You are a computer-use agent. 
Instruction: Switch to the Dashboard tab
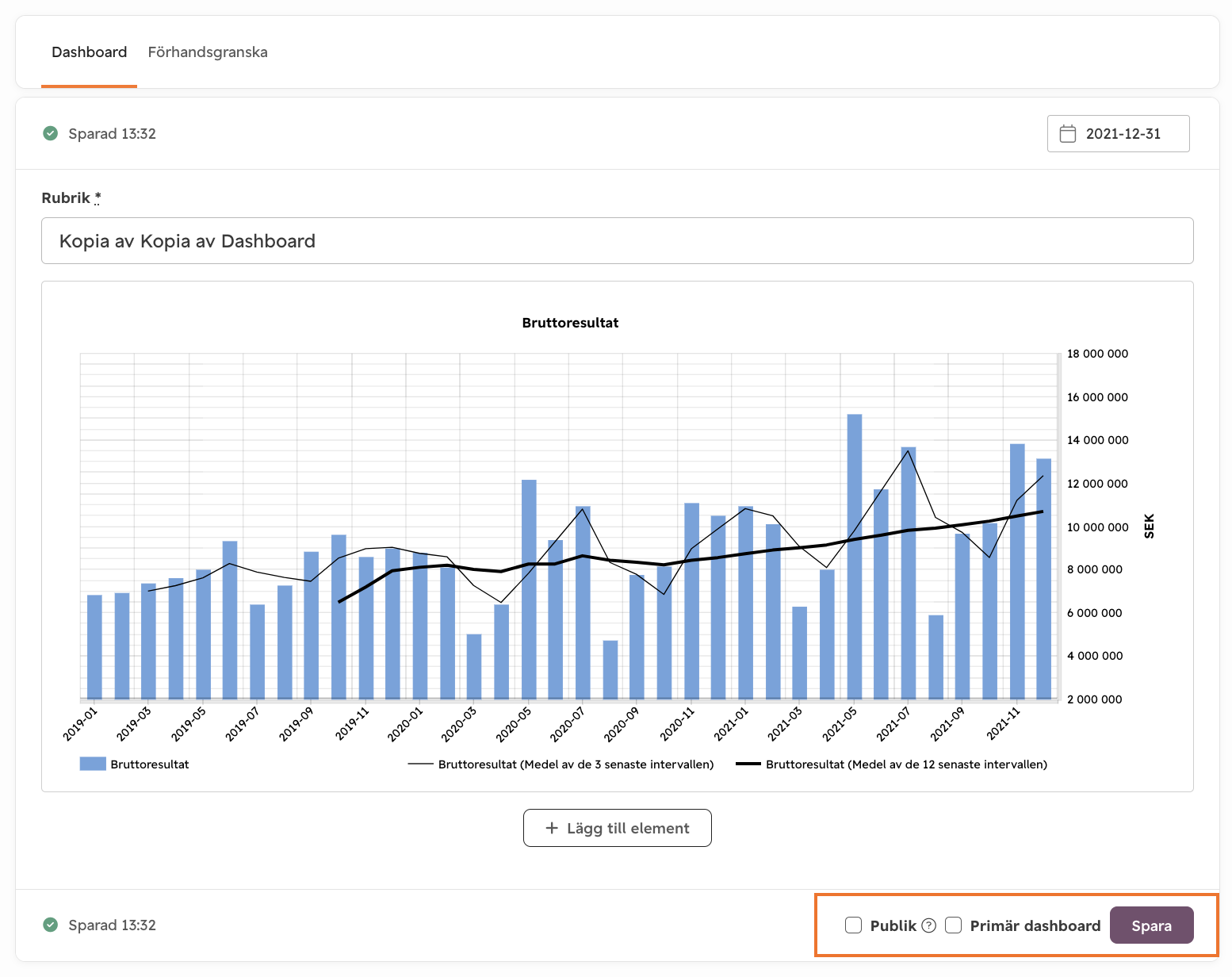coord(89,52)
